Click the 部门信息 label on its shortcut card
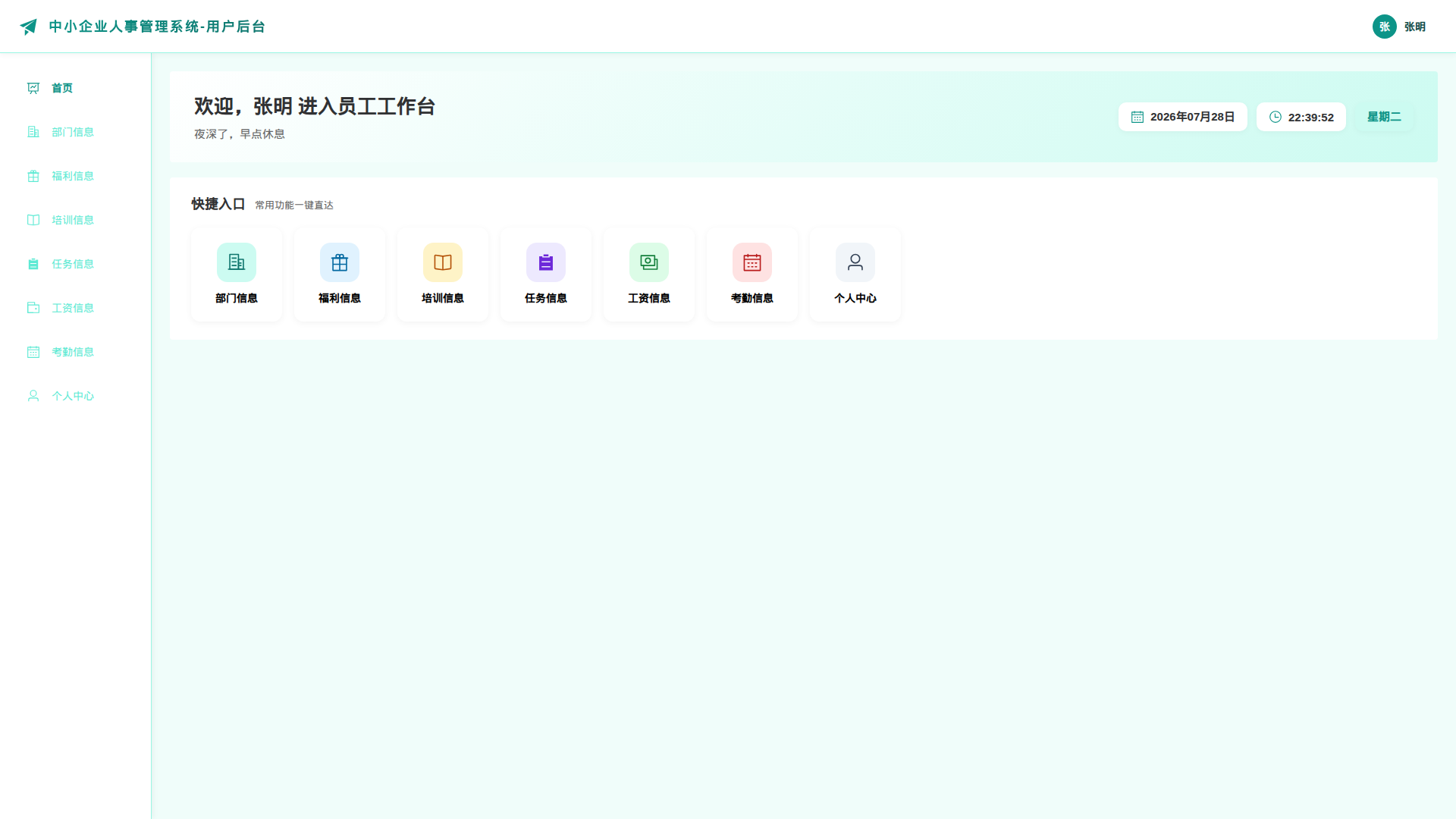Viewport: 1456px width, 819px height. point(237,298)
